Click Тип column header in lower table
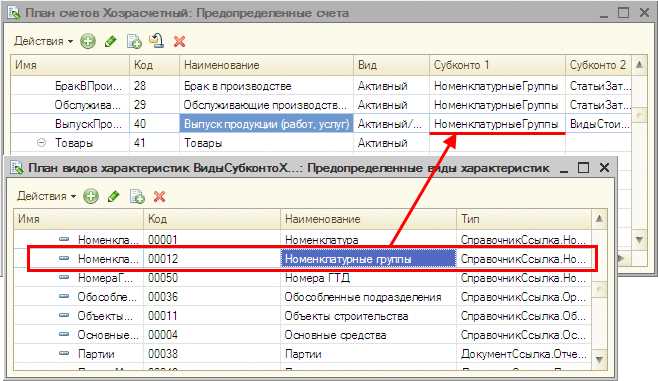Viewport: 658px width, 381px height. [523, 219]
